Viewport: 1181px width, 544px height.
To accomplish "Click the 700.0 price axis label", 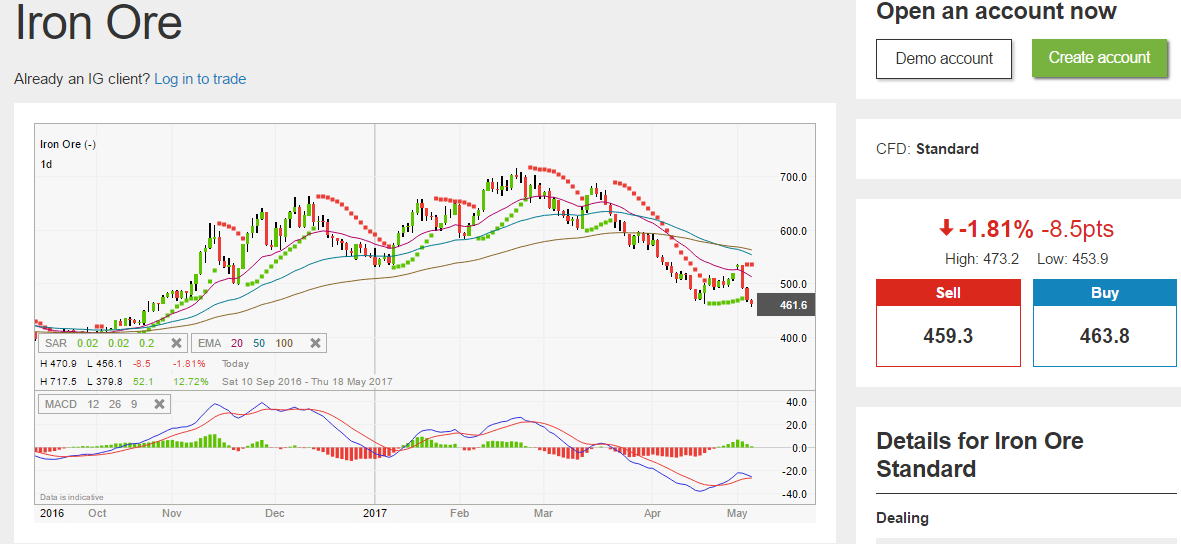I will 793,177.
